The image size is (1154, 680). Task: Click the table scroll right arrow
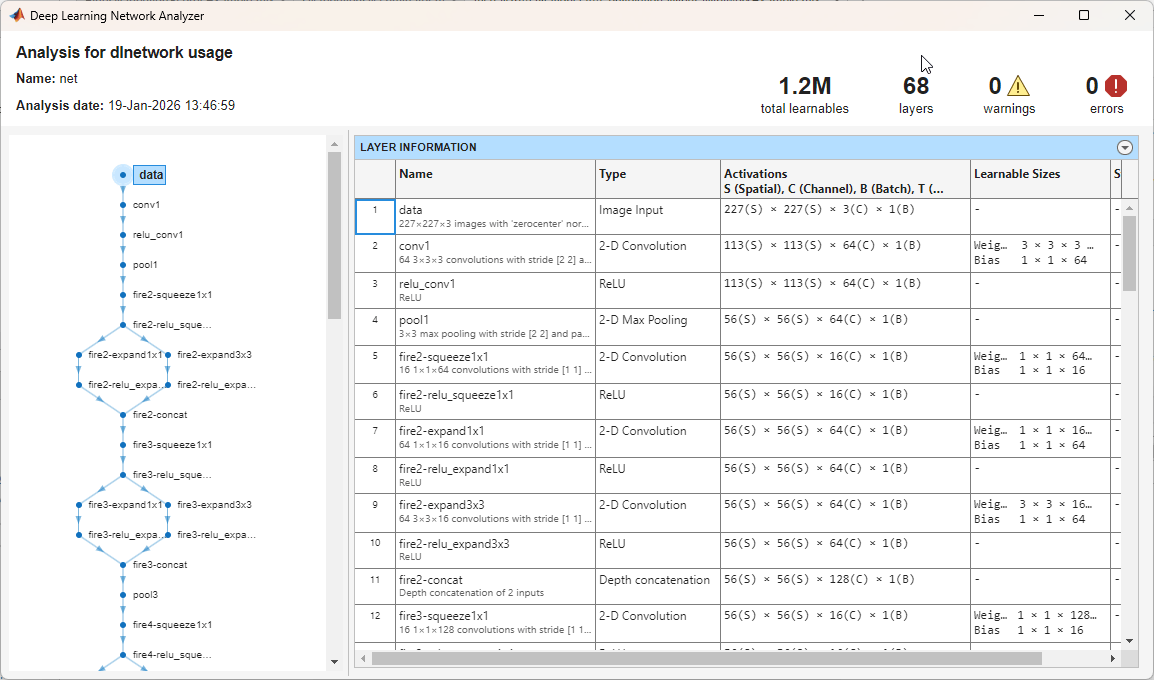pos(1113,658)
